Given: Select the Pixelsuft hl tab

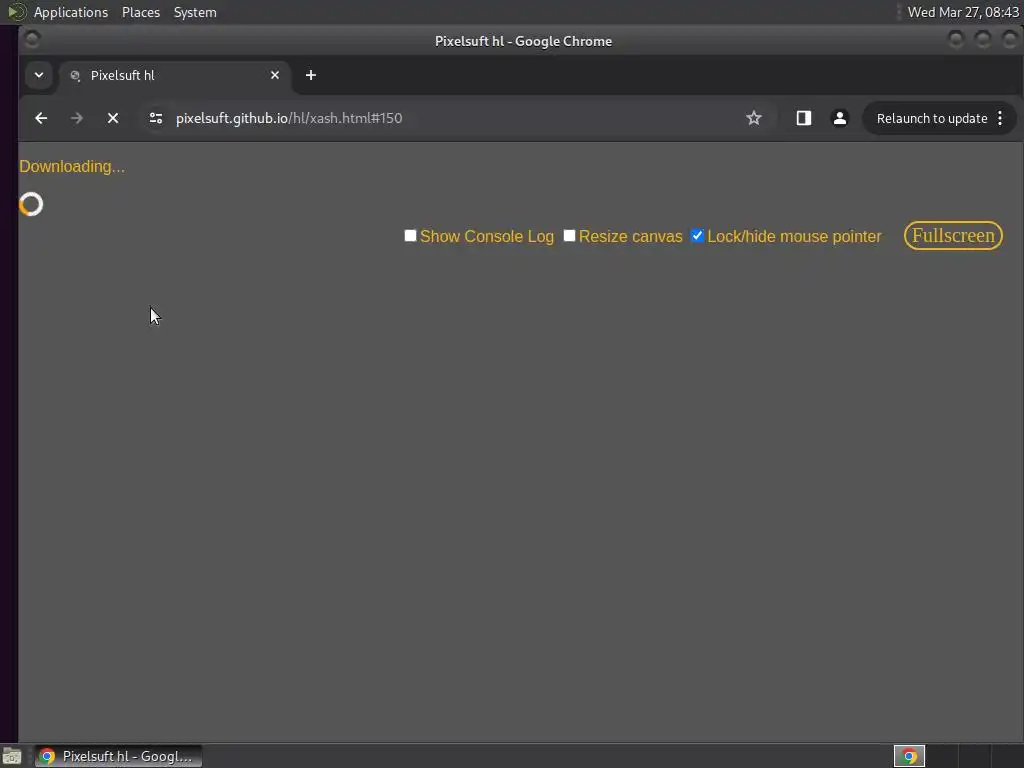Looking at the screenshot, I should pyautogui.click(x=173, y=75).
